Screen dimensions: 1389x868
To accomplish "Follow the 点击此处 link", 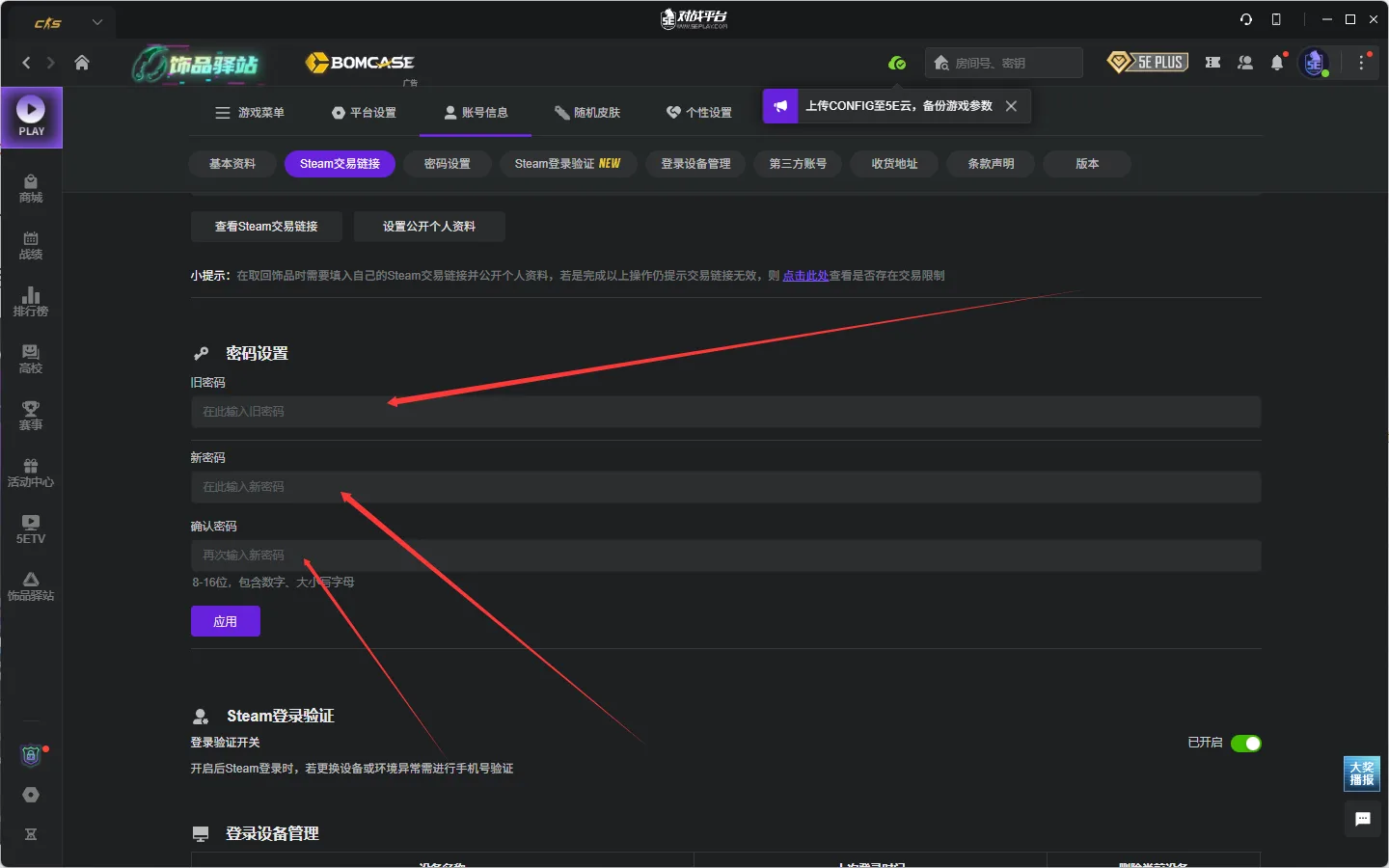I will tap(805, 276).
